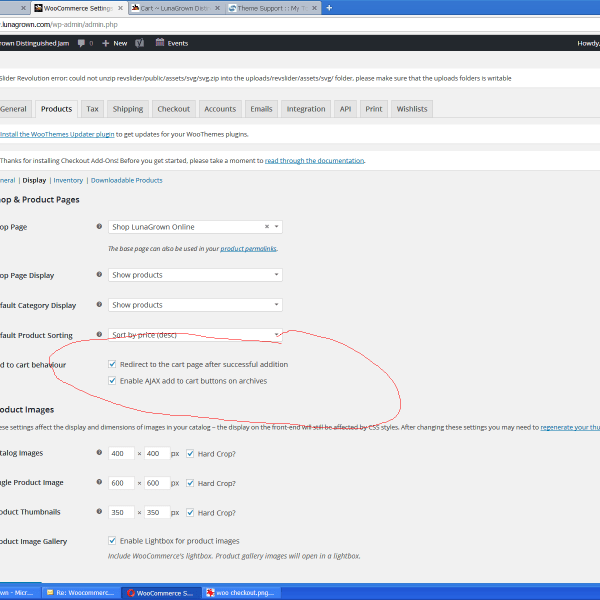Switch to the Accounts settings tab
This screenshot has width=600, height=600.
[220, 109]
